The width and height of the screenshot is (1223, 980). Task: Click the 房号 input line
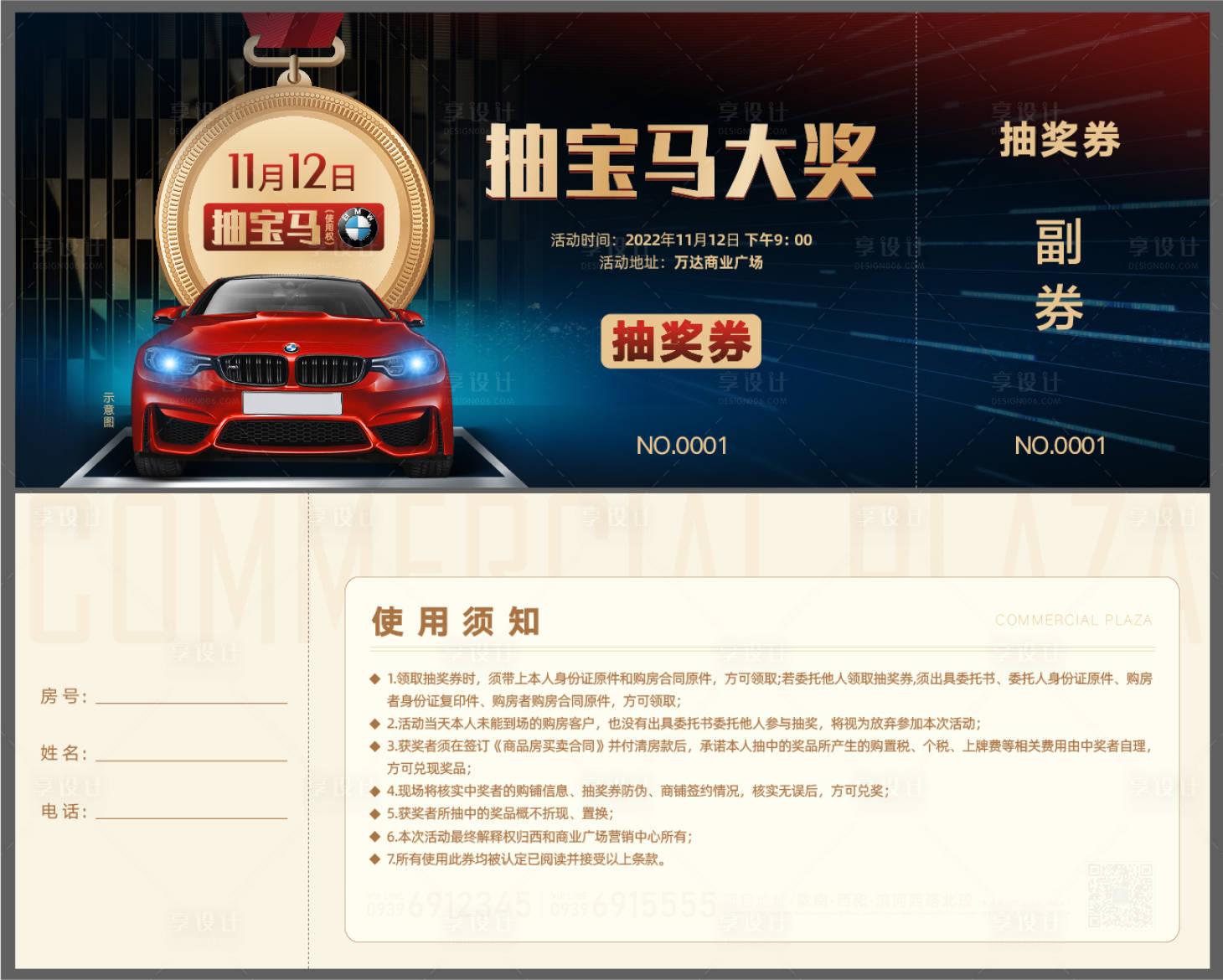click(x=191, y=702)
